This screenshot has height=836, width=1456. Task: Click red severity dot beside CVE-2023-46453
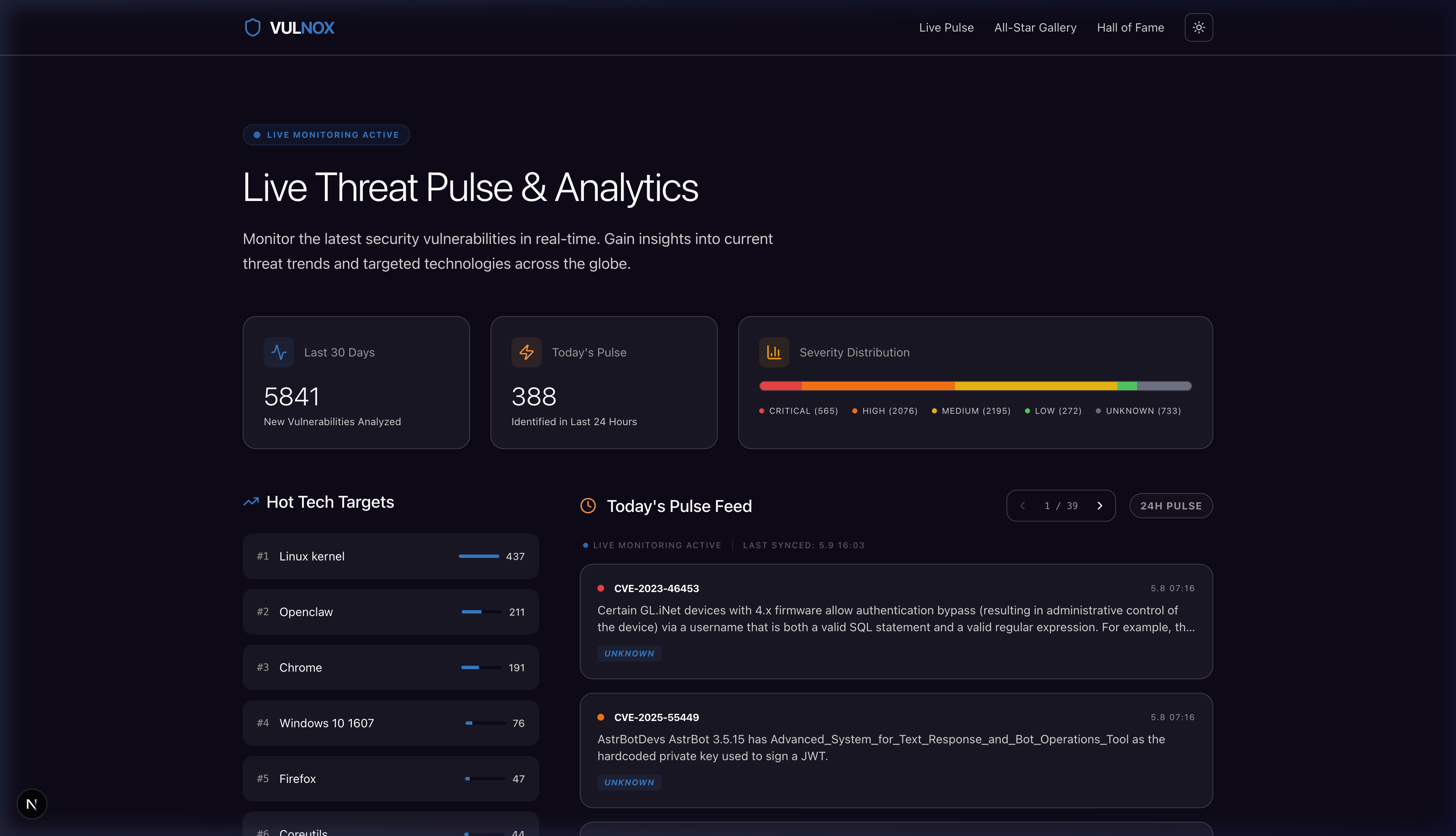pyautogui.click(x=601, y=589)
